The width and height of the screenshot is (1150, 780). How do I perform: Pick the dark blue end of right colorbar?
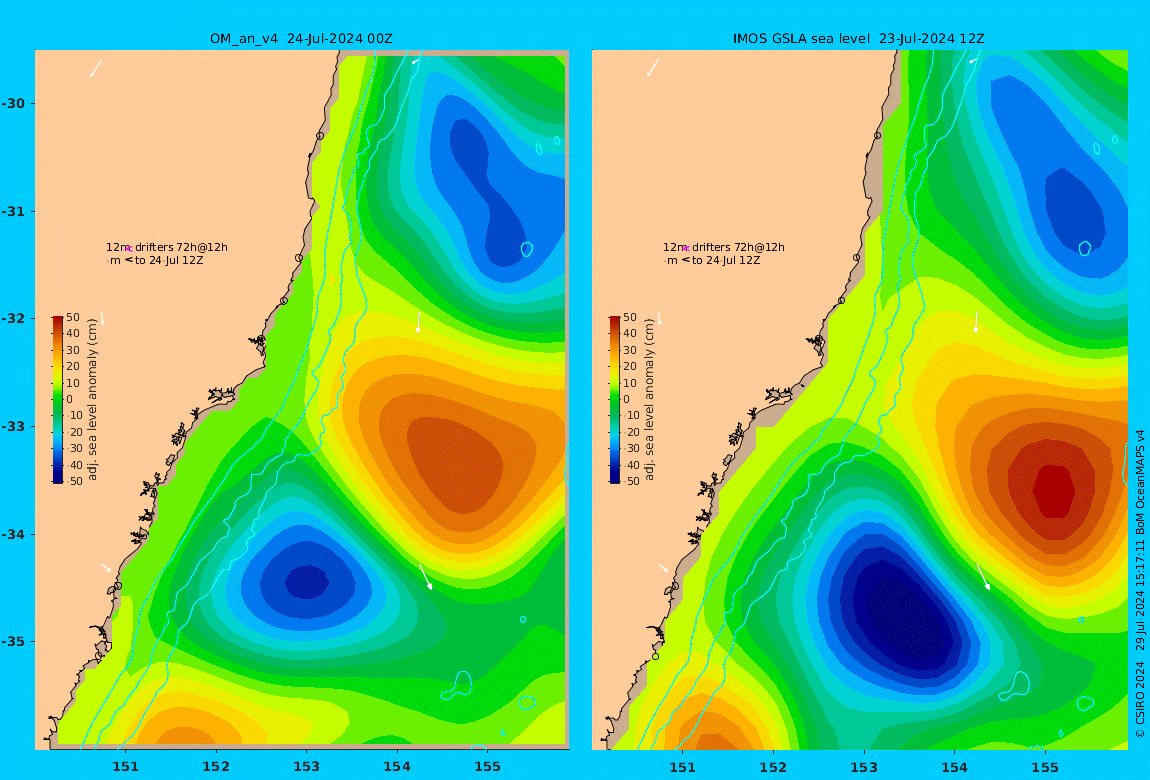click(615, 479)
